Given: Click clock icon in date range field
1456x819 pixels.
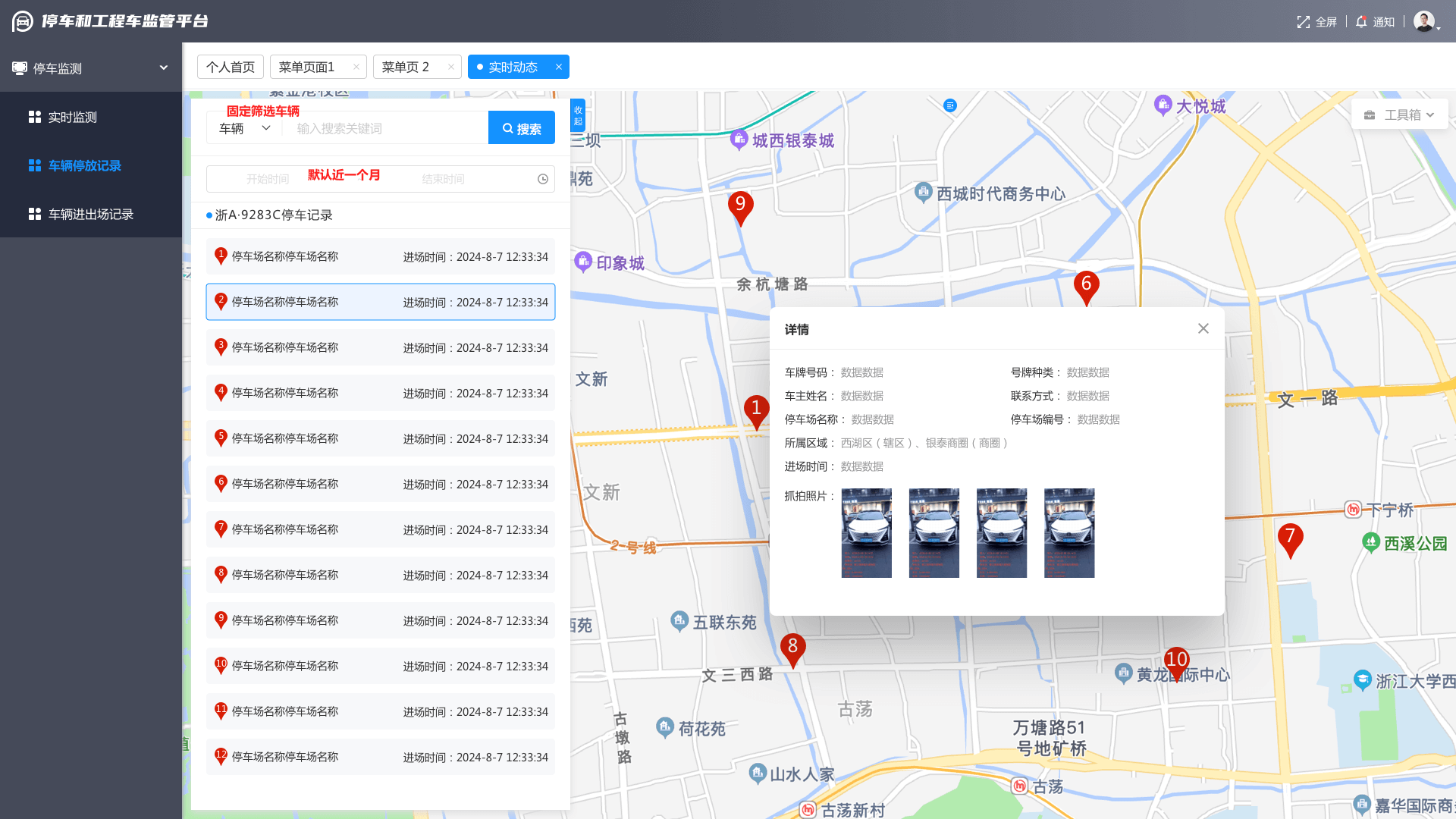Looking at the screenshot, I should pyautogui.click(x=543, y=179).
